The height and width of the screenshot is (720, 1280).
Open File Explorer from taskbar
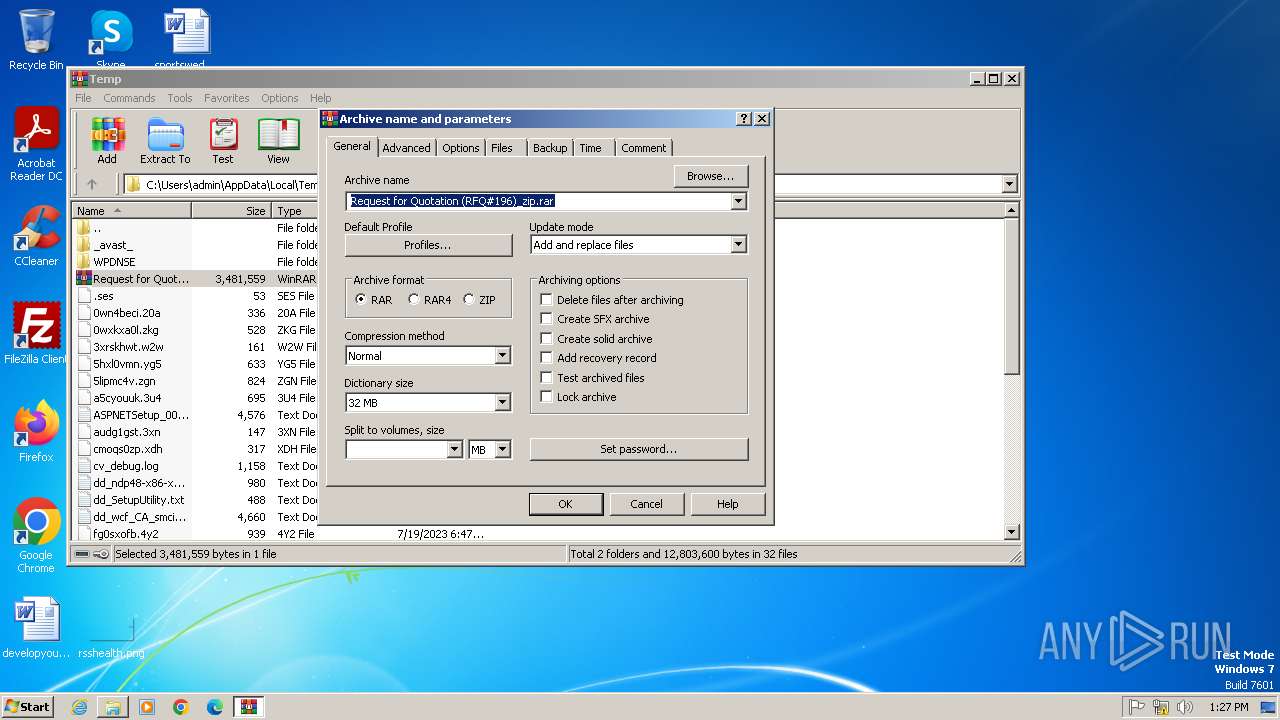click(x=113, y=707)
